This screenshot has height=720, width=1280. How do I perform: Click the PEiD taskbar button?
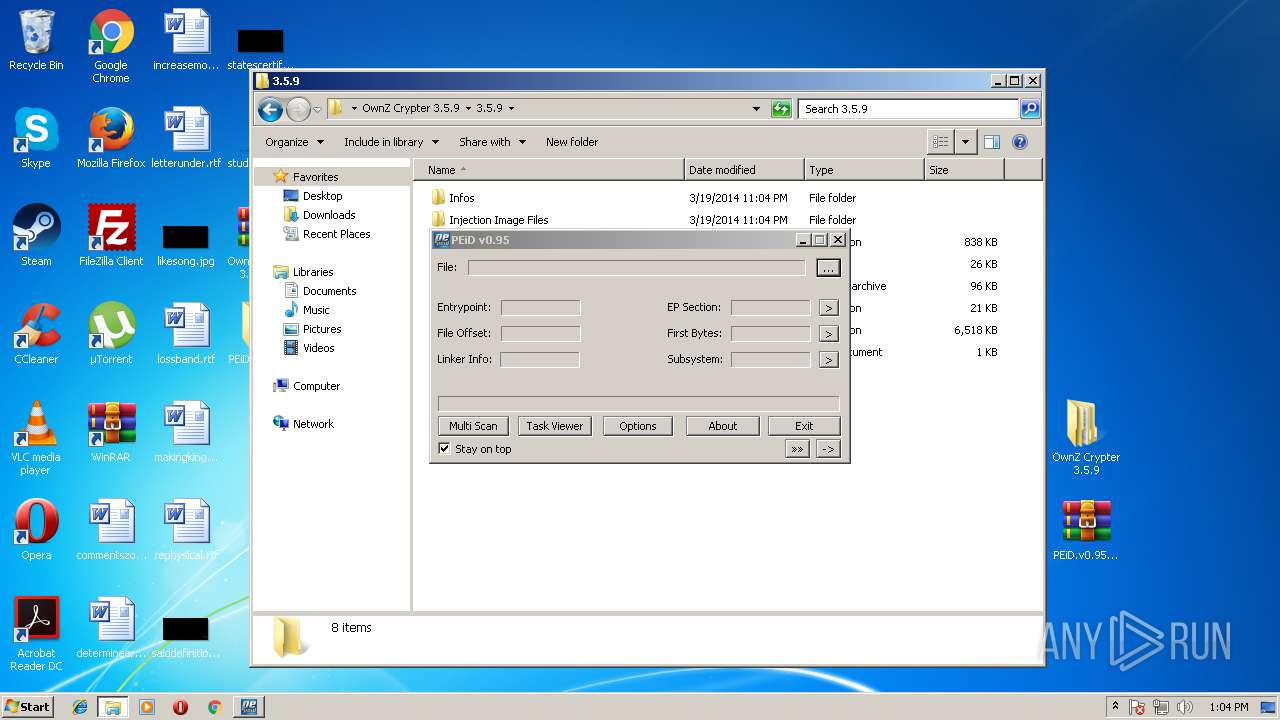pos(247,707)
